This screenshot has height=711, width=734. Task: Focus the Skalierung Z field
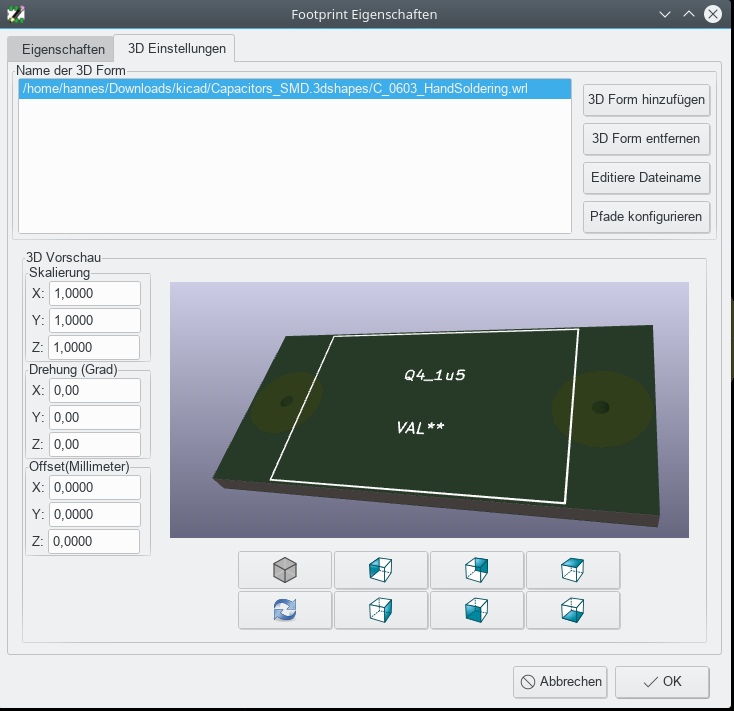(x=94, y=347)
